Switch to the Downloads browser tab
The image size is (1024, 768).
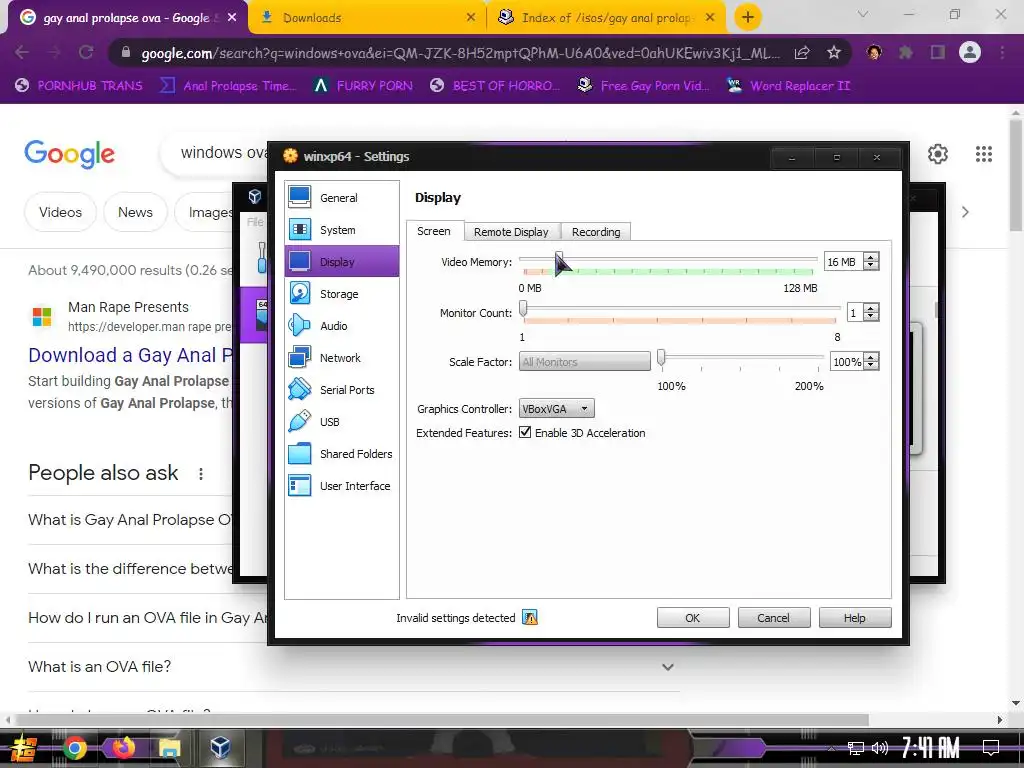[368, 18]
